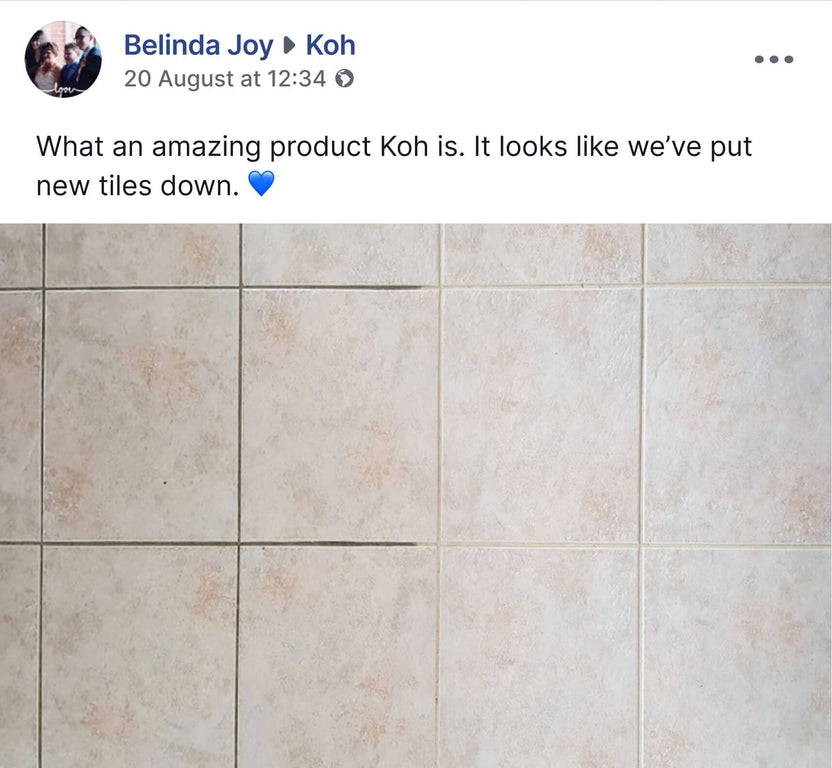Viewport: 832px width, 768px height.
Task: Open the post timestamp 20 August at 12:34
Action: (x=225, y=79)
